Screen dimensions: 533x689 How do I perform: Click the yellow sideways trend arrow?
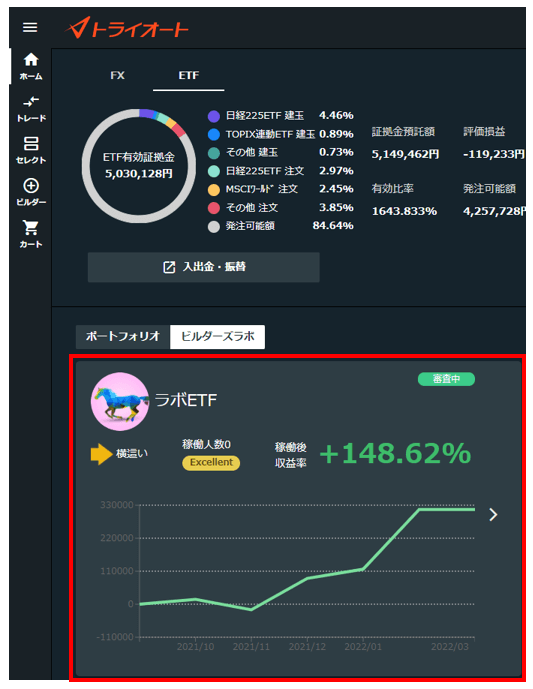(x=102, y=454)
